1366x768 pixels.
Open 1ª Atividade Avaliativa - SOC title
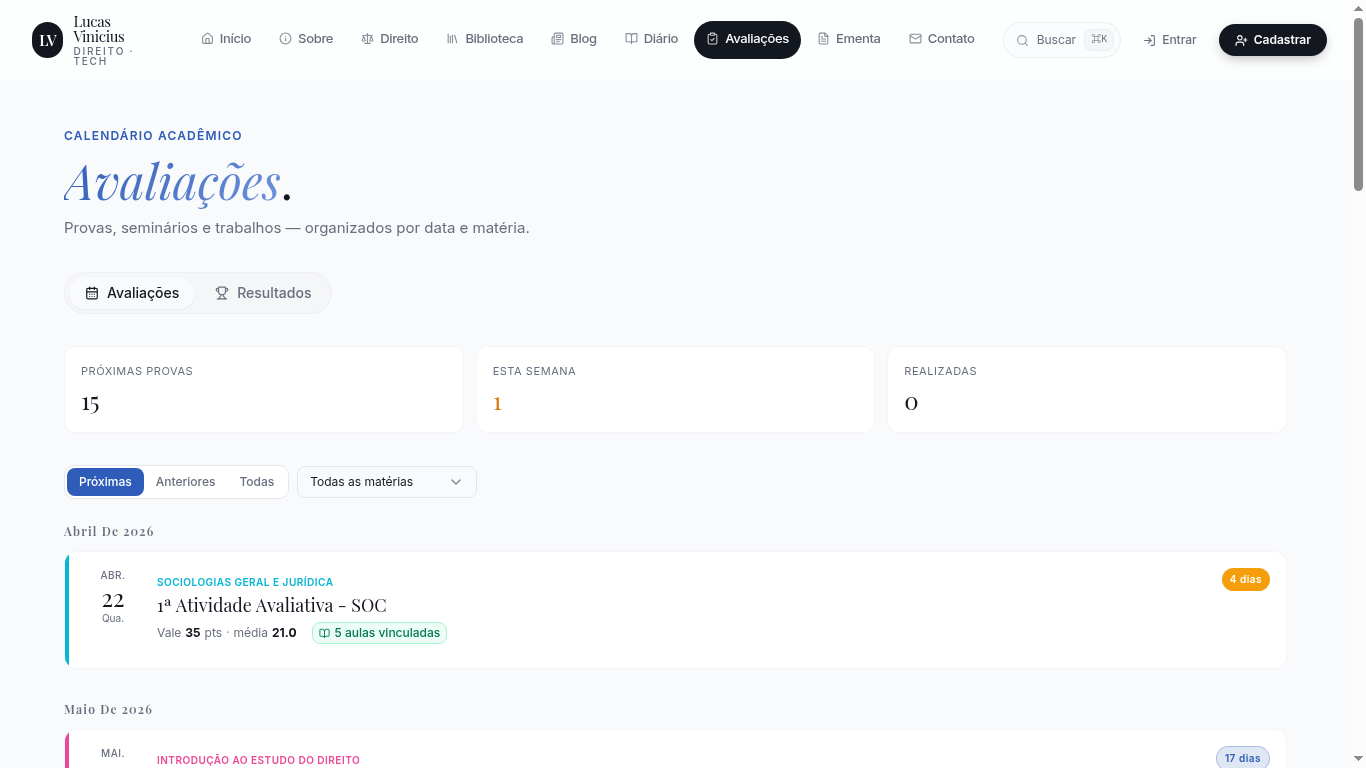[x=272, y=605]
